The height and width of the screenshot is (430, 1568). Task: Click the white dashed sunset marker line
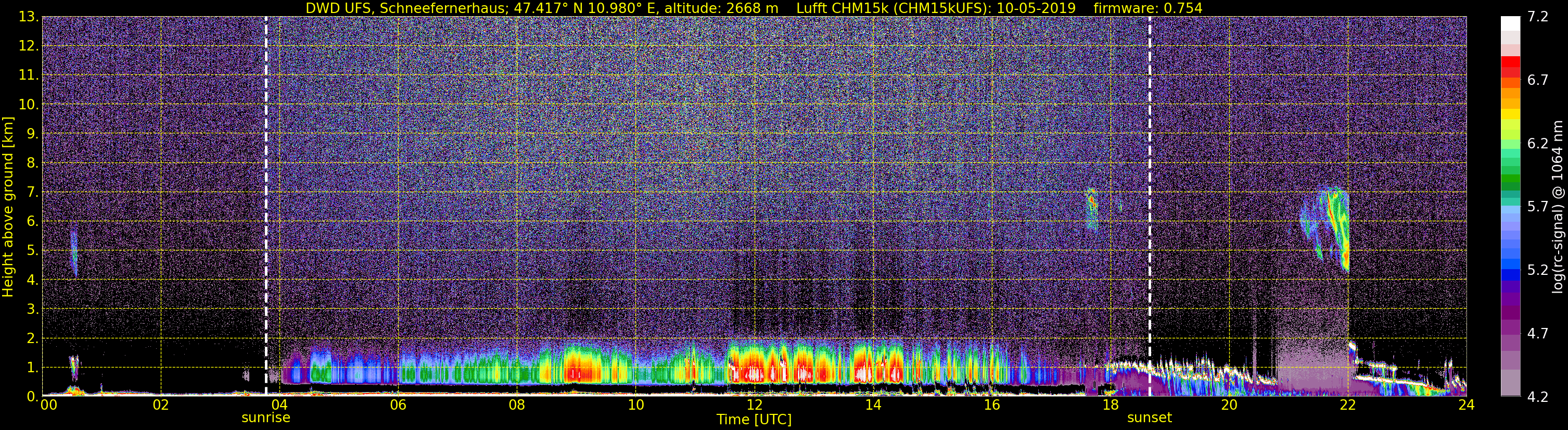pos(1149,206)
